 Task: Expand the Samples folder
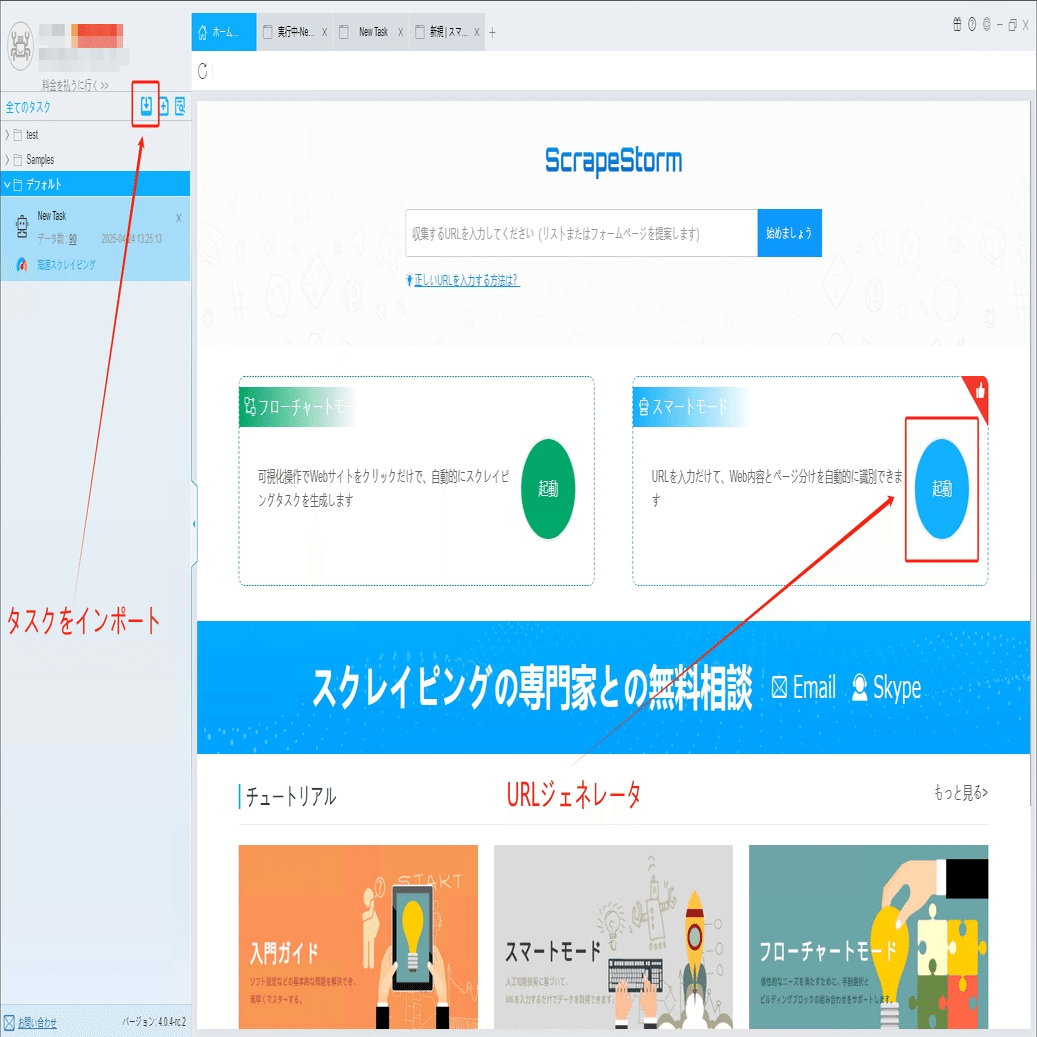pyautogui.click(x=7, y=160)
